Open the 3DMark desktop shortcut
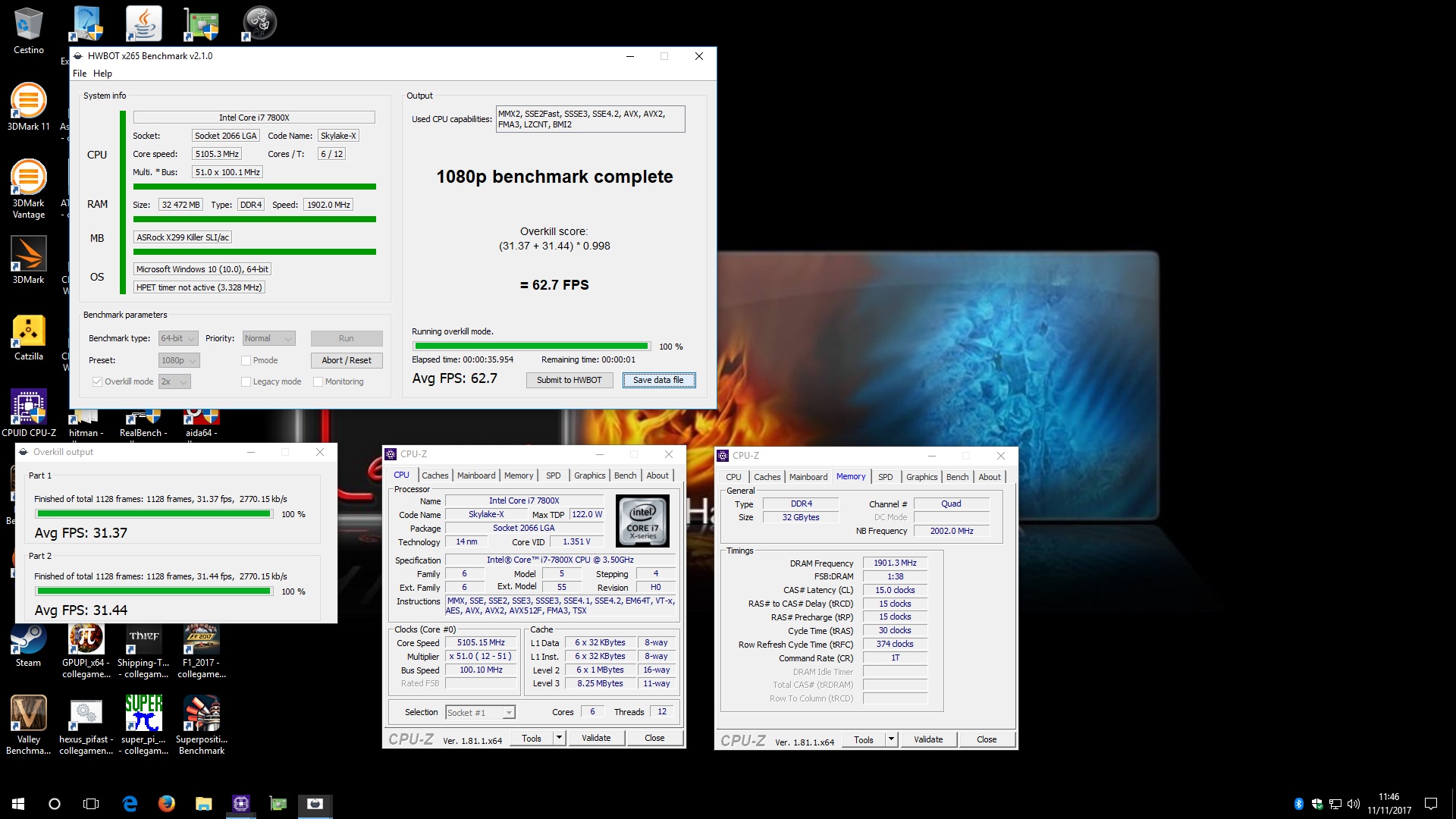 pyautogui.click(x=28, y=260)
